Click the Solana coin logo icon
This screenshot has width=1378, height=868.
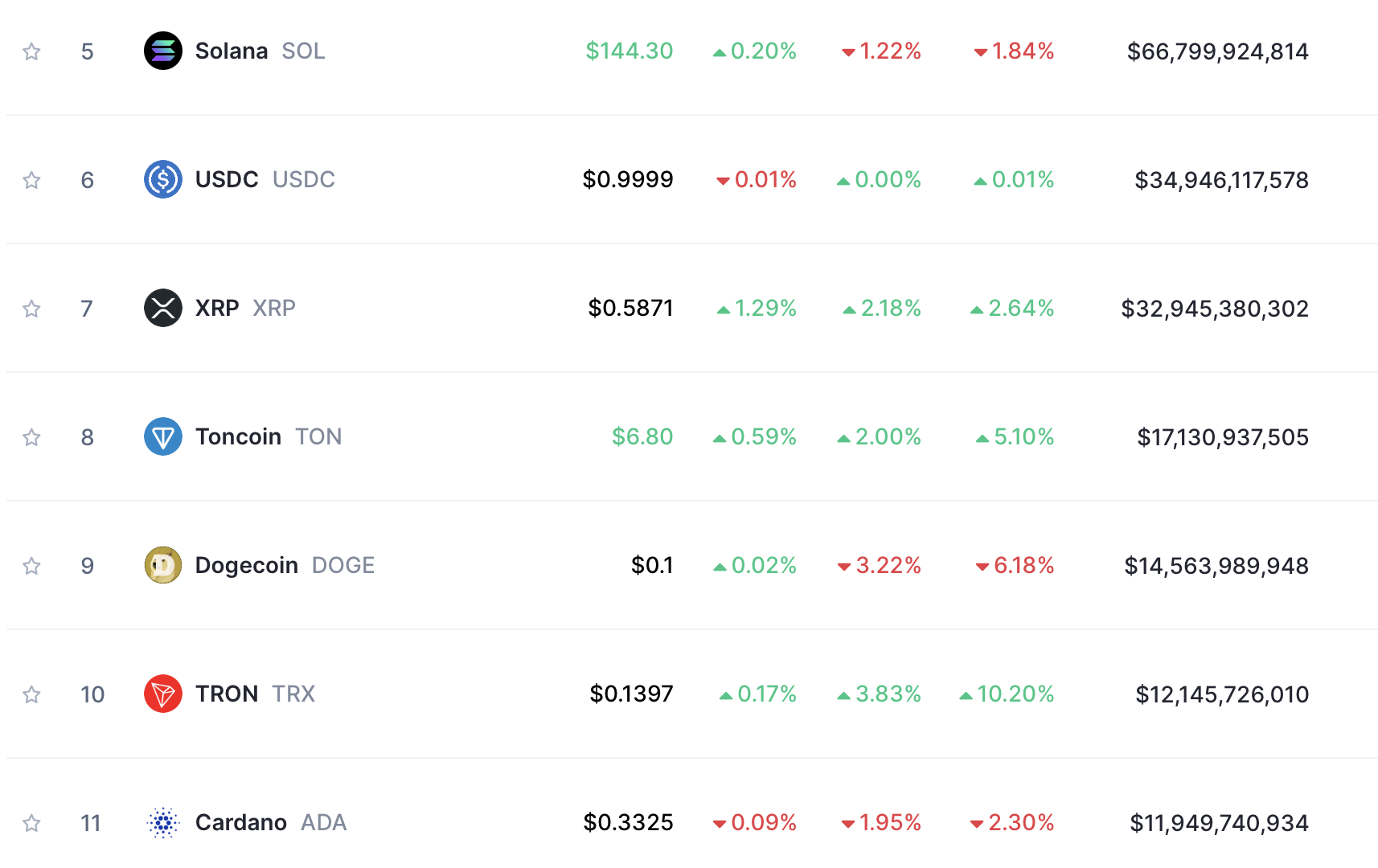point(162,51)
